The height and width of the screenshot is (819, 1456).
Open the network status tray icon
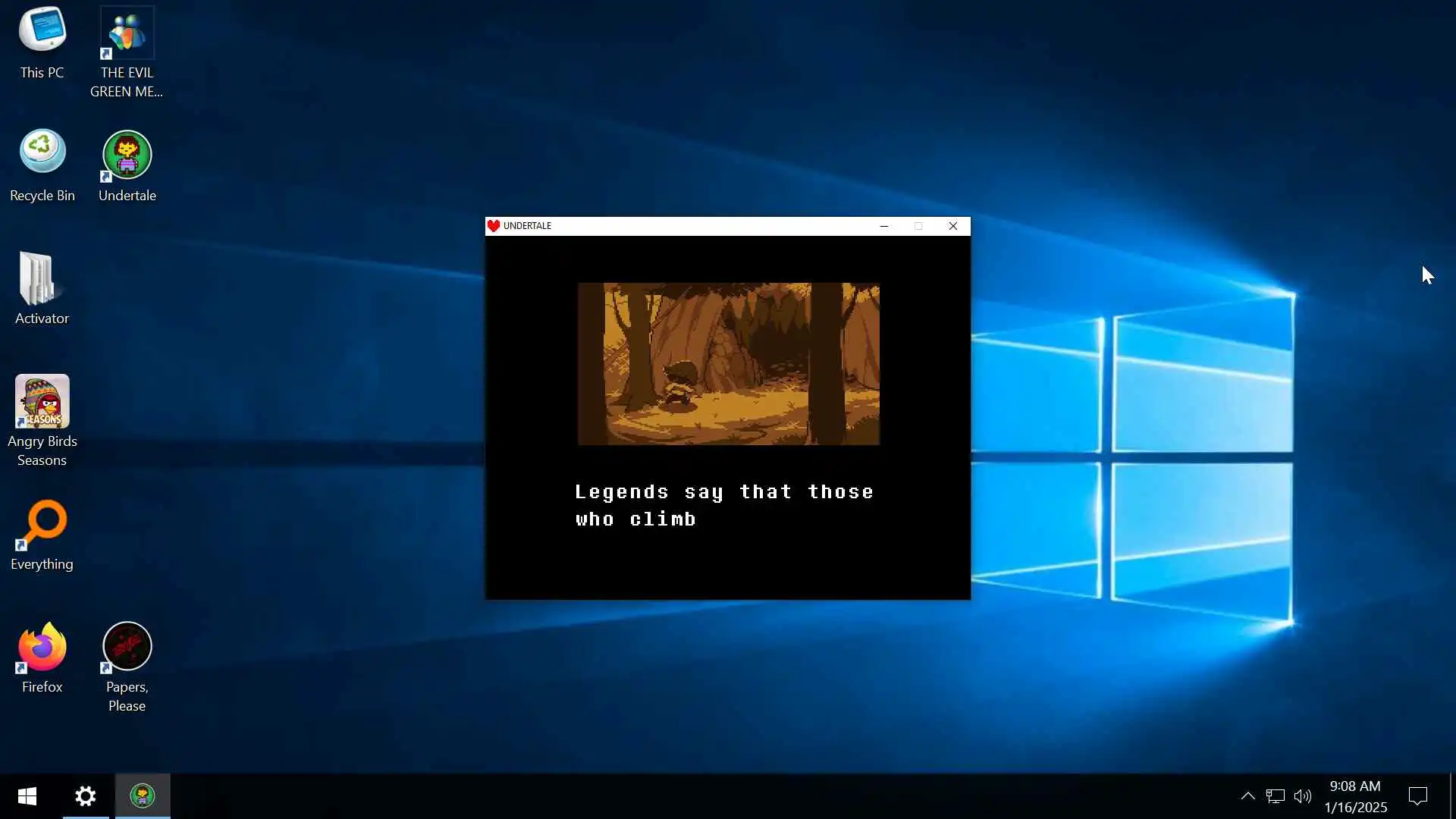[1275, 796]
